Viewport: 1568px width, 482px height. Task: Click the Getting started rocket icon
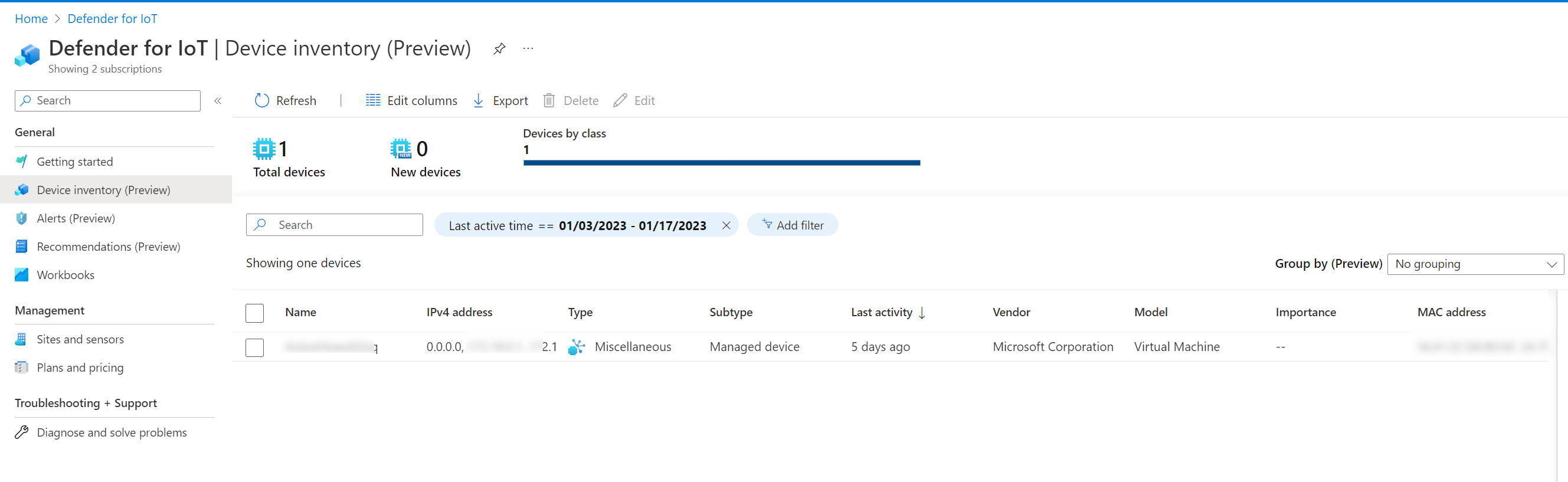click(21, 161)
